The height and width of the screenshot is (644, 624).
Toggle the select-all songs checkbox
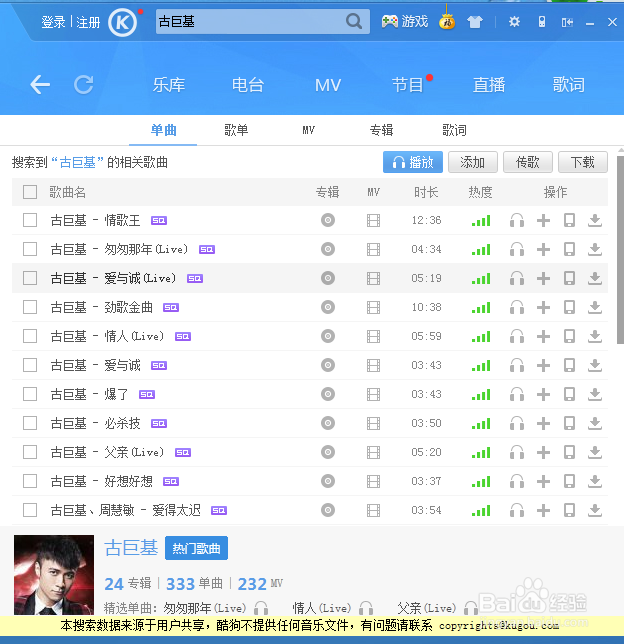coord(30,192)
